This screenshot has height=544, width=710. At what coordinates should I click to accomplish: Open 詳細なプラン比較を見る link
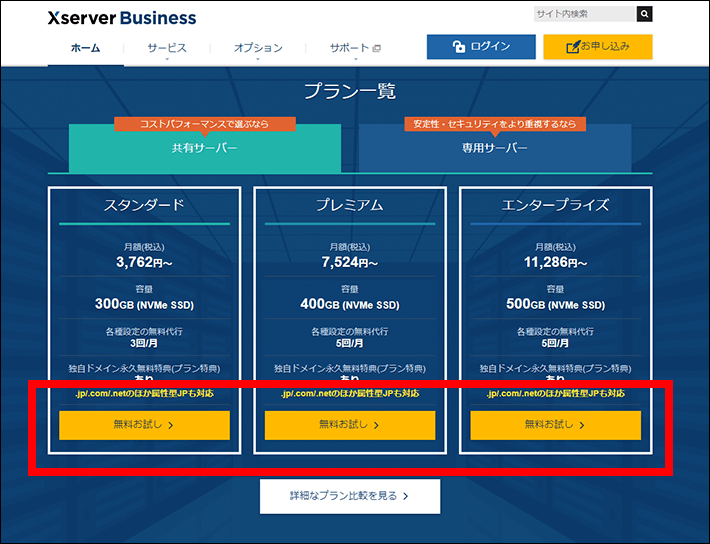350,496
